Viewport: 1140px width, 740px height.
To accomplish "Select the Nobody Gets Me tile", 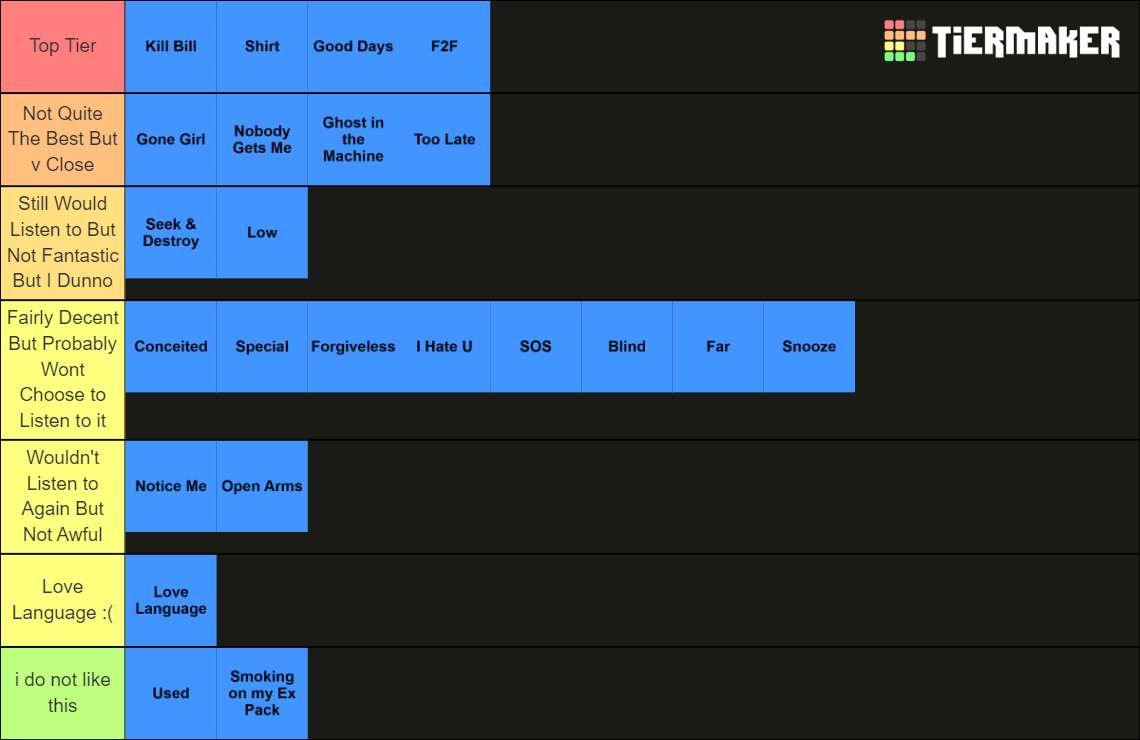I will pyautogui.click(x=262, y=140).
